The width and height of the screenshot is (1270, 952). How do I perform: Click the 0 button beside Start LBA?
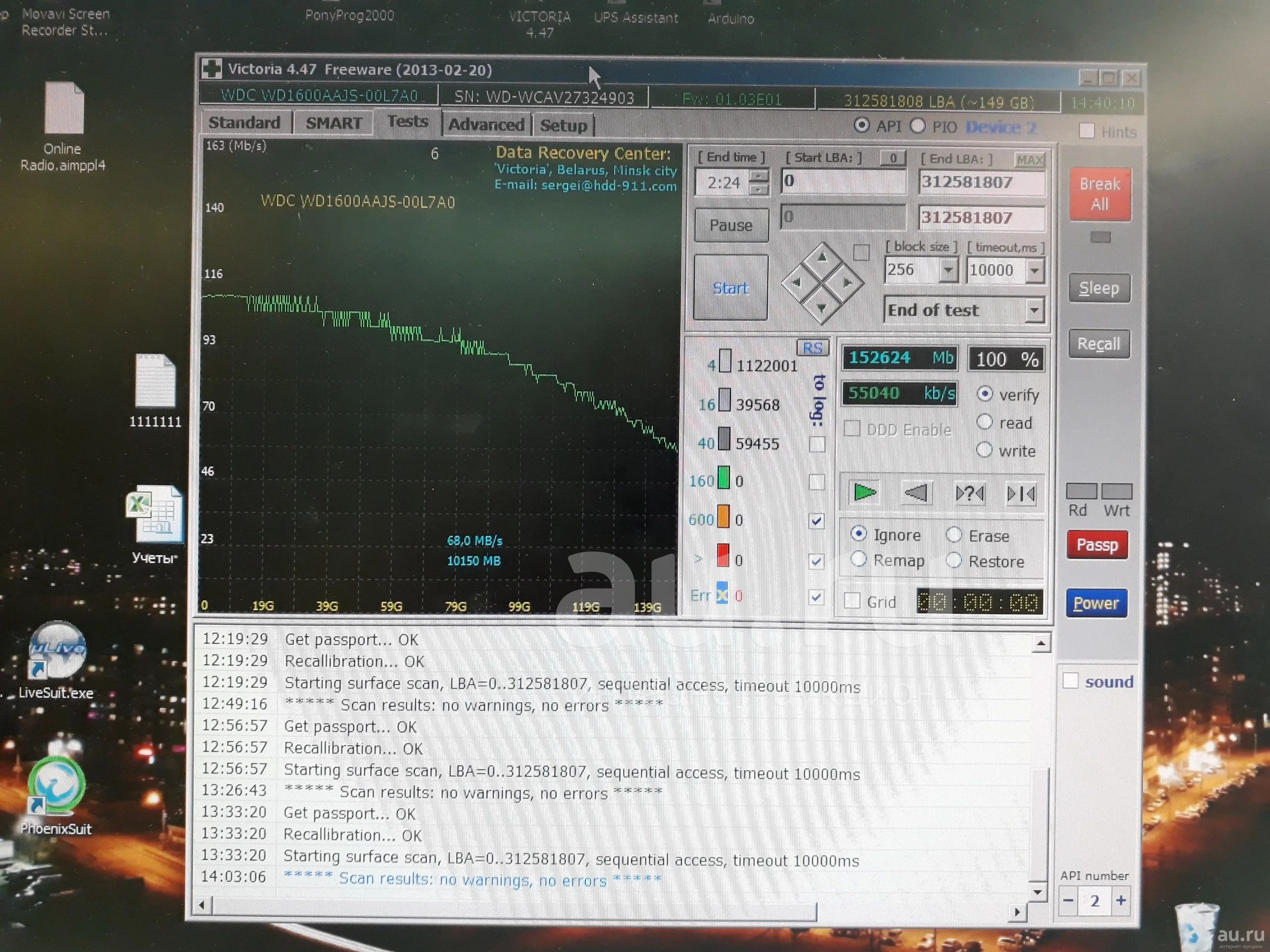click(x=893, y=158)
